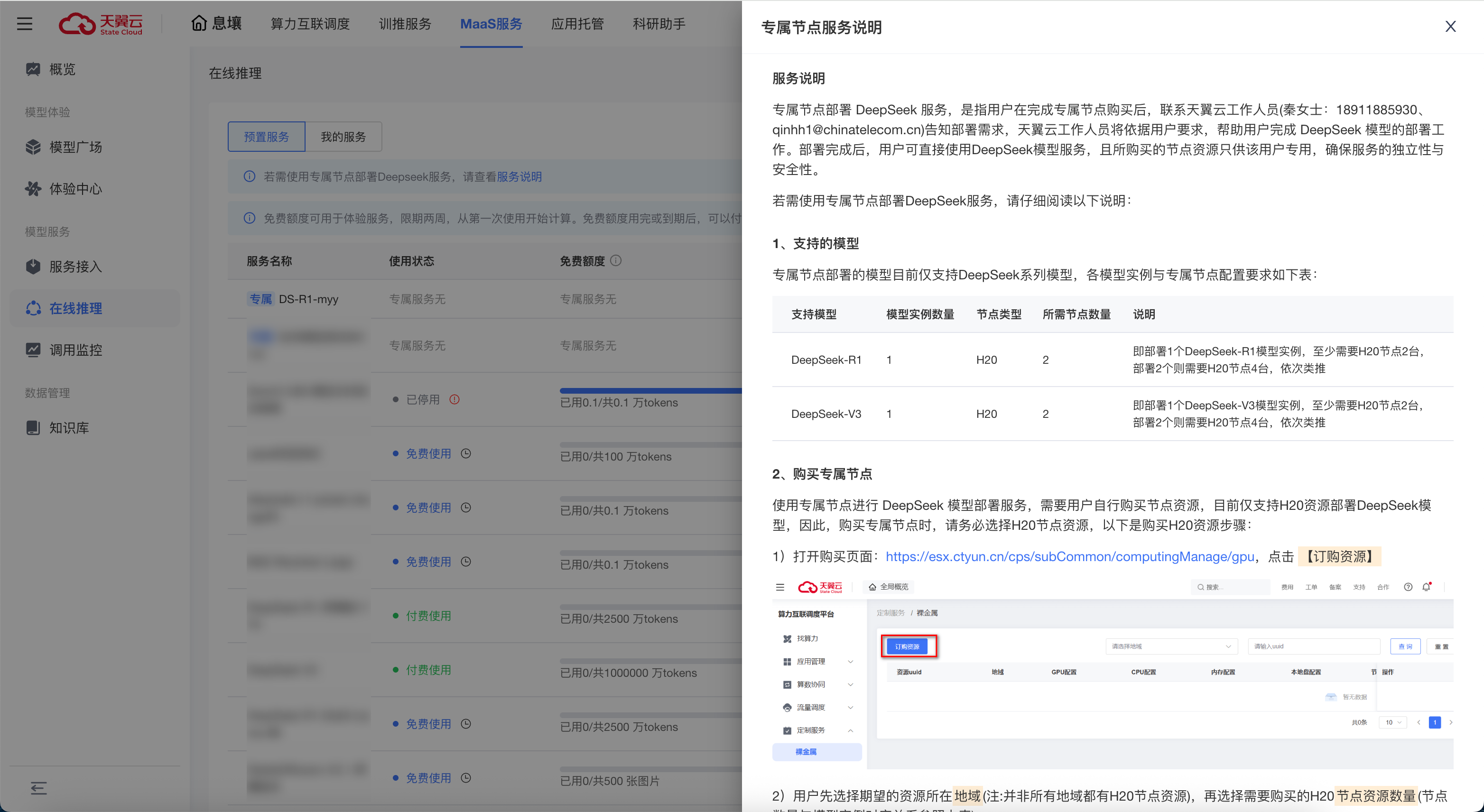
Task: Click the full usage bar above 已用0.1/共0.1 万tokens
Action: pos(650,390)
